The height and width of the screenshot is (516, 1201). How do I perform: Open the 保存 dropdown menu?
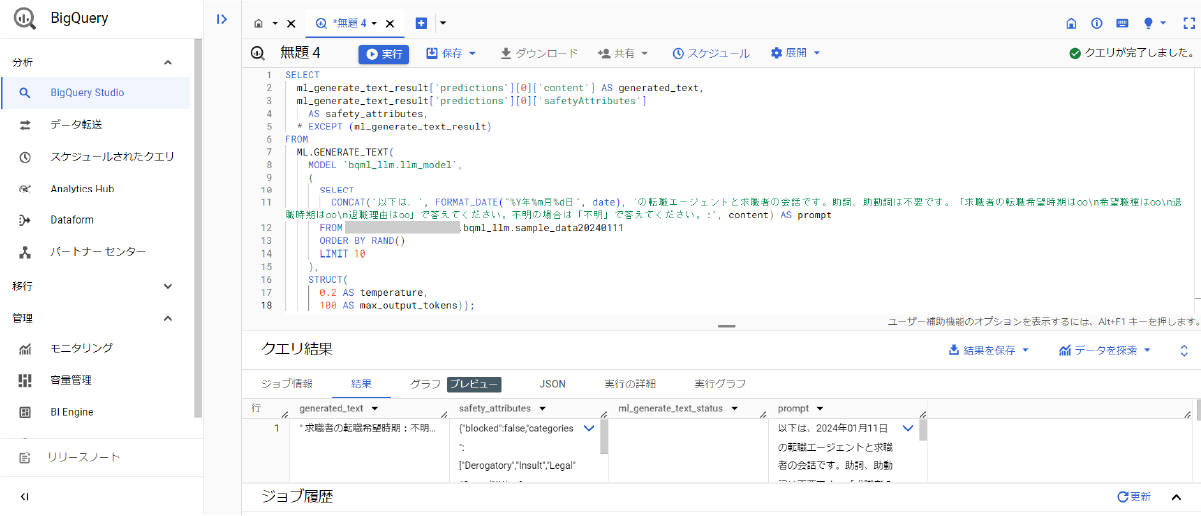click(451, 54)
